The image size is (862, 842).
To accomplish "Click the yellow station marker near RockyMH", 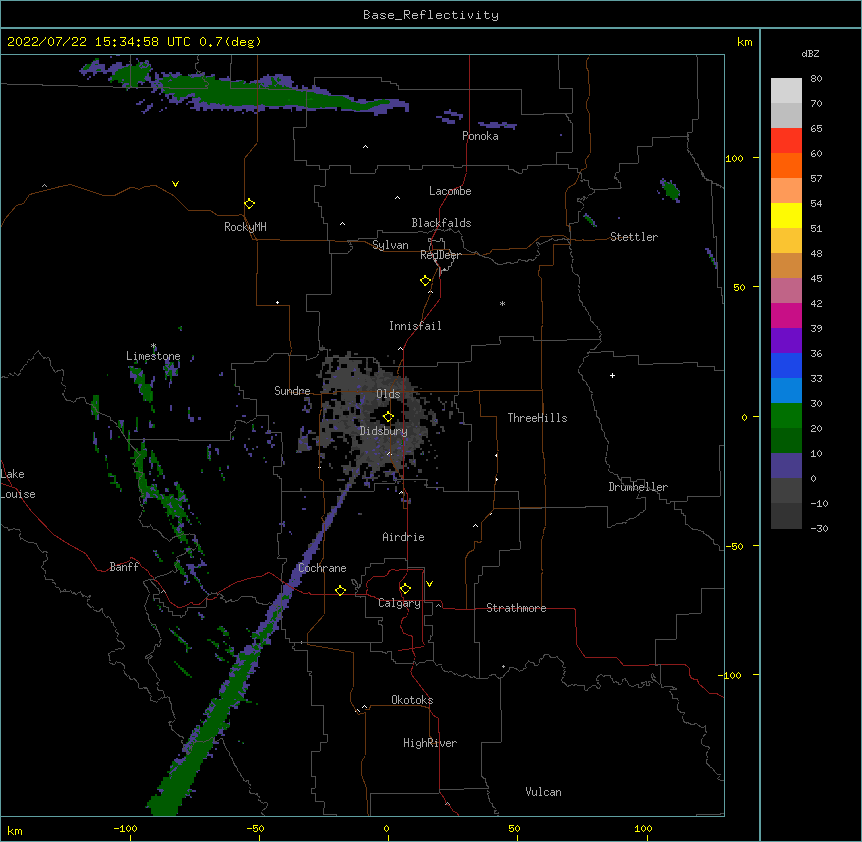I will click(x=249, y=204).
